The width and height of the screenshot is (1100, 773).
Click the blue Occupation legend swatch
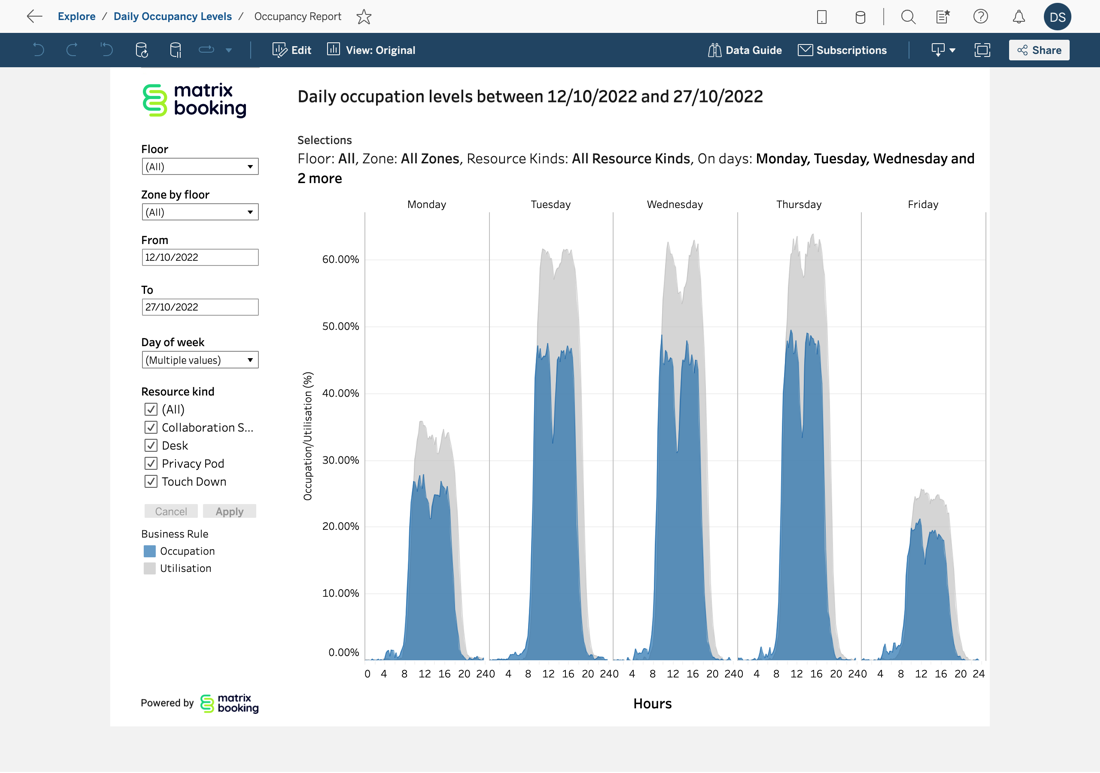(x=150, y=551)
